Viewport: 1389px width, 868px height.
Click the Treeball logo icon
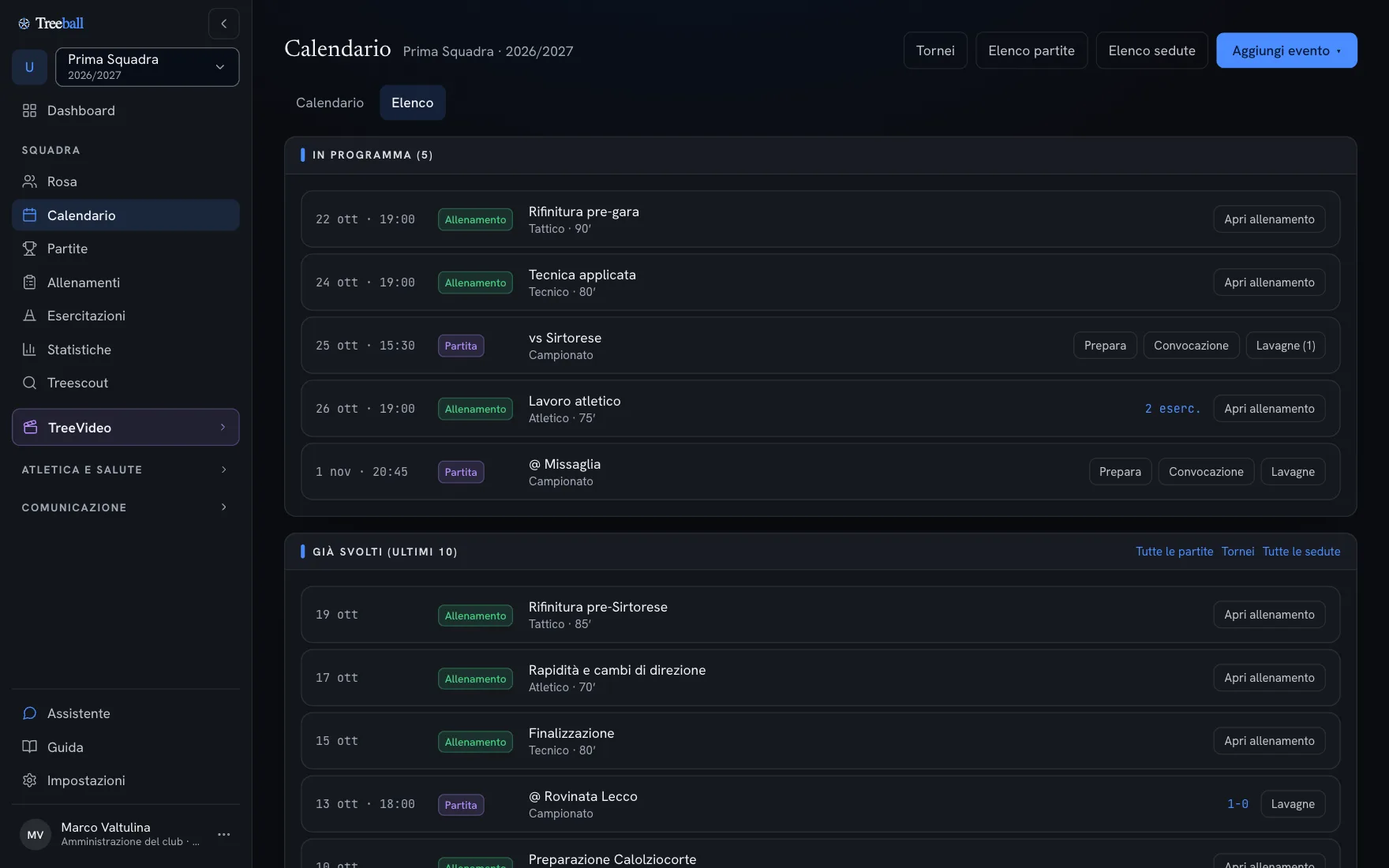pyautogui.click(x=24, y=24)
